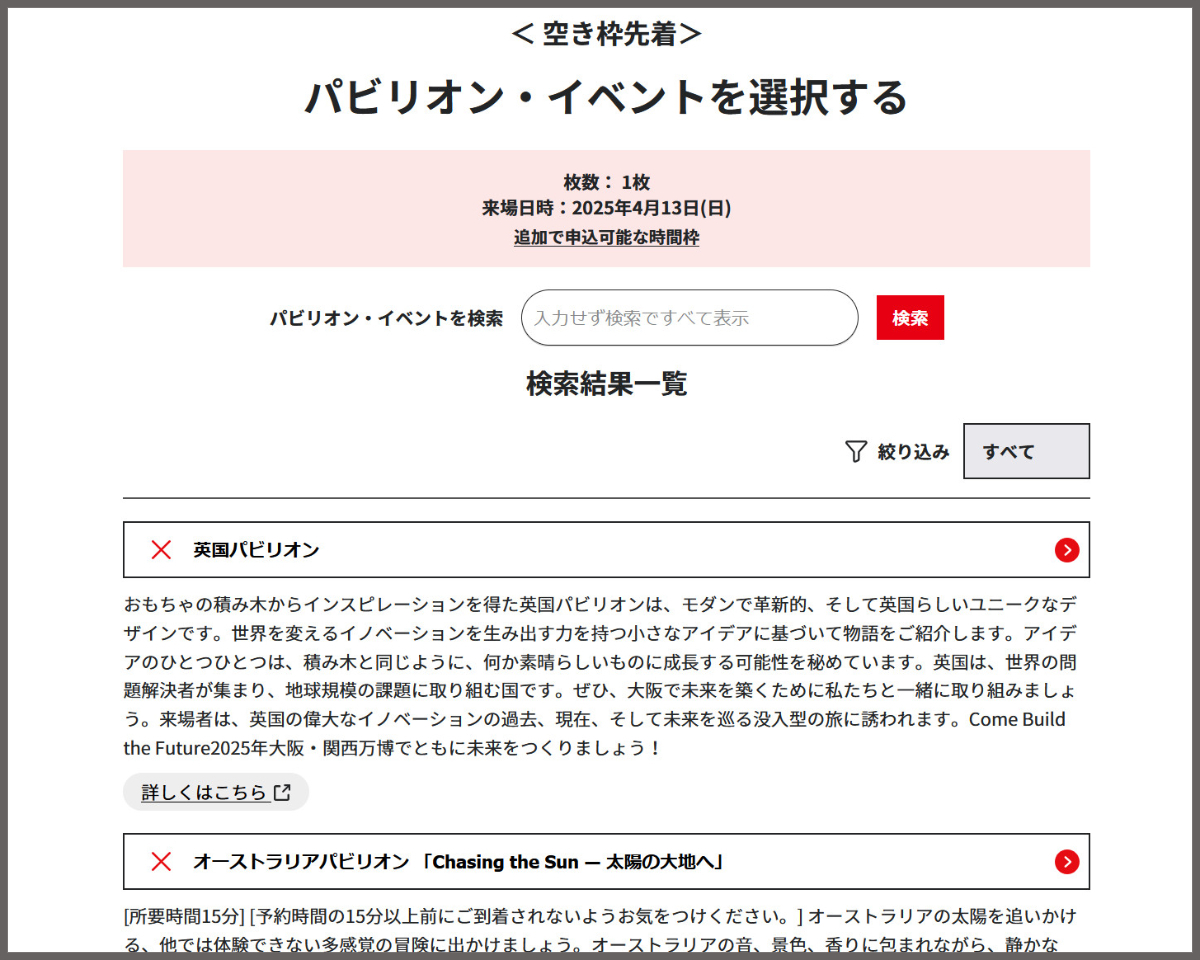Click the red X icon on 英国パビリオン
Screen dimensions: 1200x960
[x=161, y=550]
